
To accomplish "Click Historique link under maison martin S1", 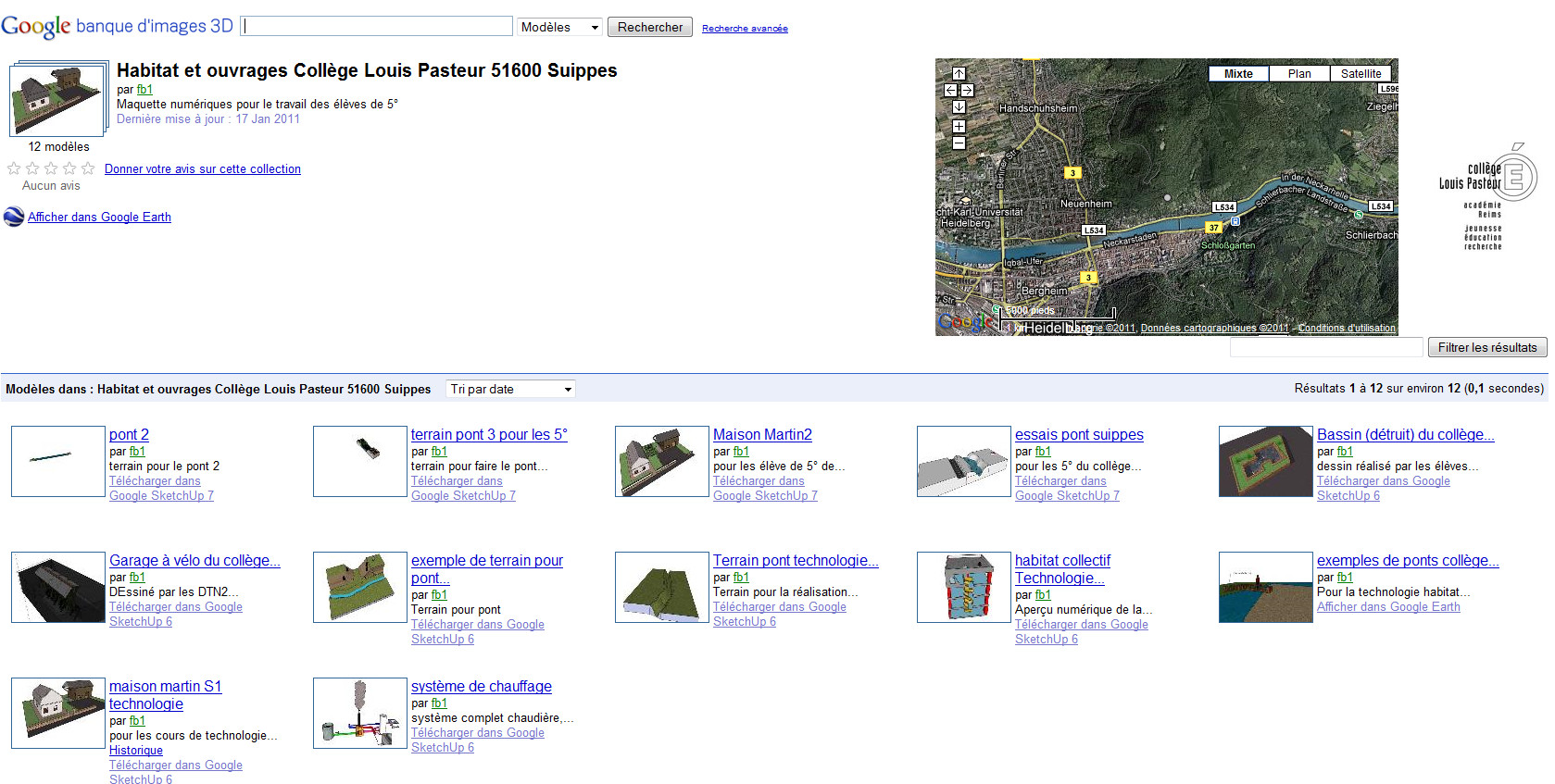I will pos(136,751).
